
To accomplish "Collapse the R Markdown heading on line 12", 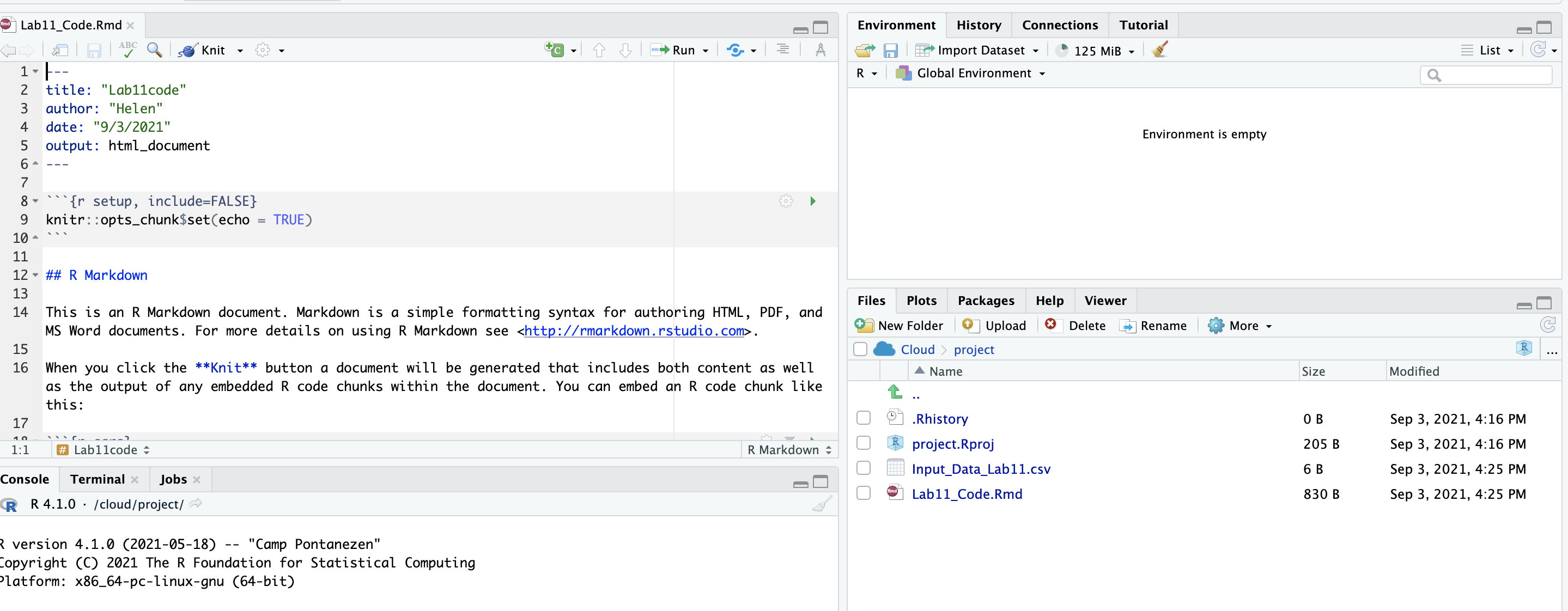I will 35,275.
